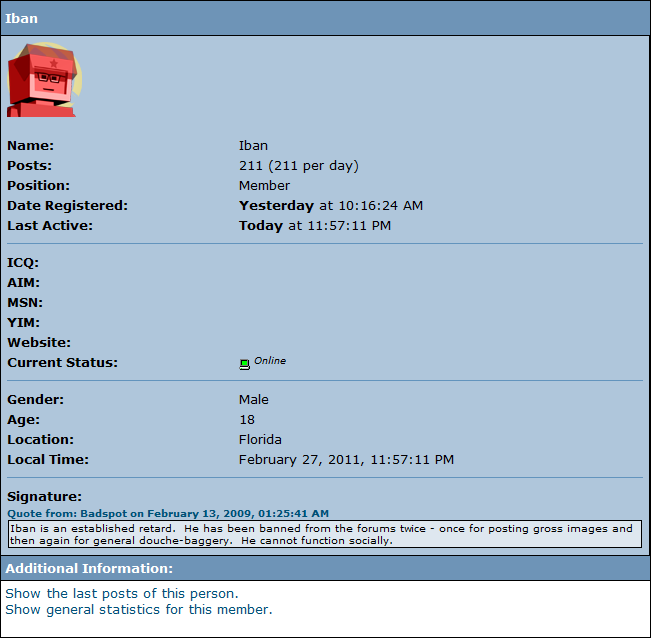Click the 'Age:' label
Image resolution: width=651 pixels, height=638 pixels.
(24, 420)
